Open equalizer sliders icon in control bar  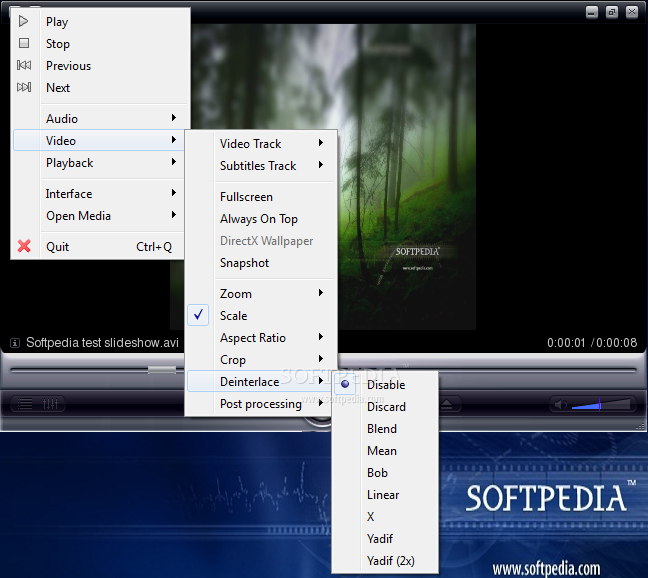click(51, 404)
